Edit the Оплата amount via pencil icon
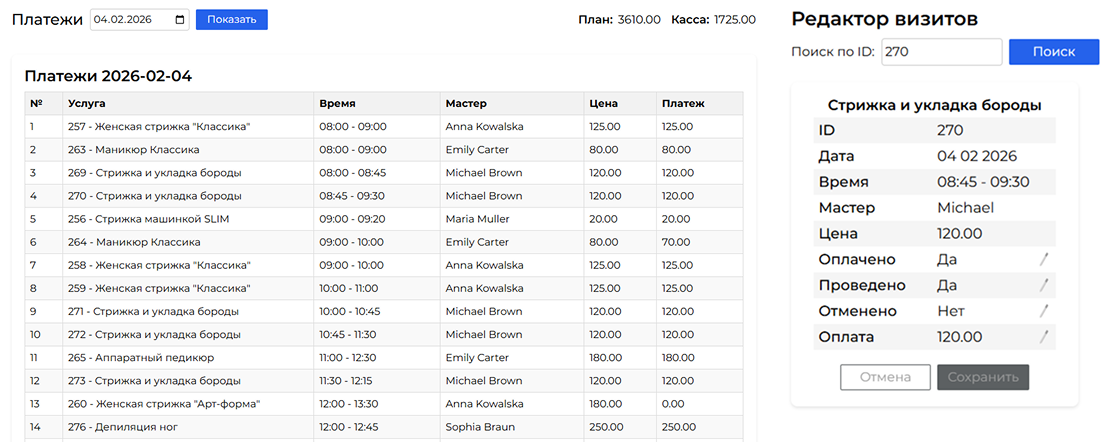 point(1044,337)
